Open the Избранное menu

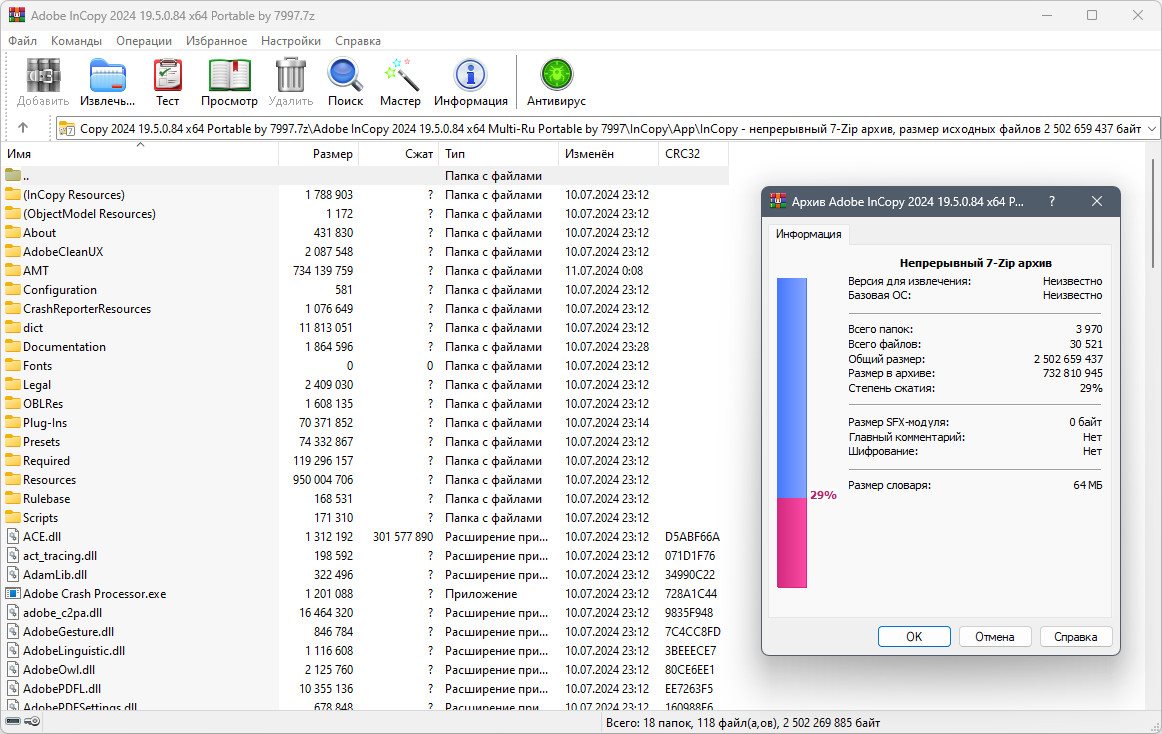(x=216, y=41)
